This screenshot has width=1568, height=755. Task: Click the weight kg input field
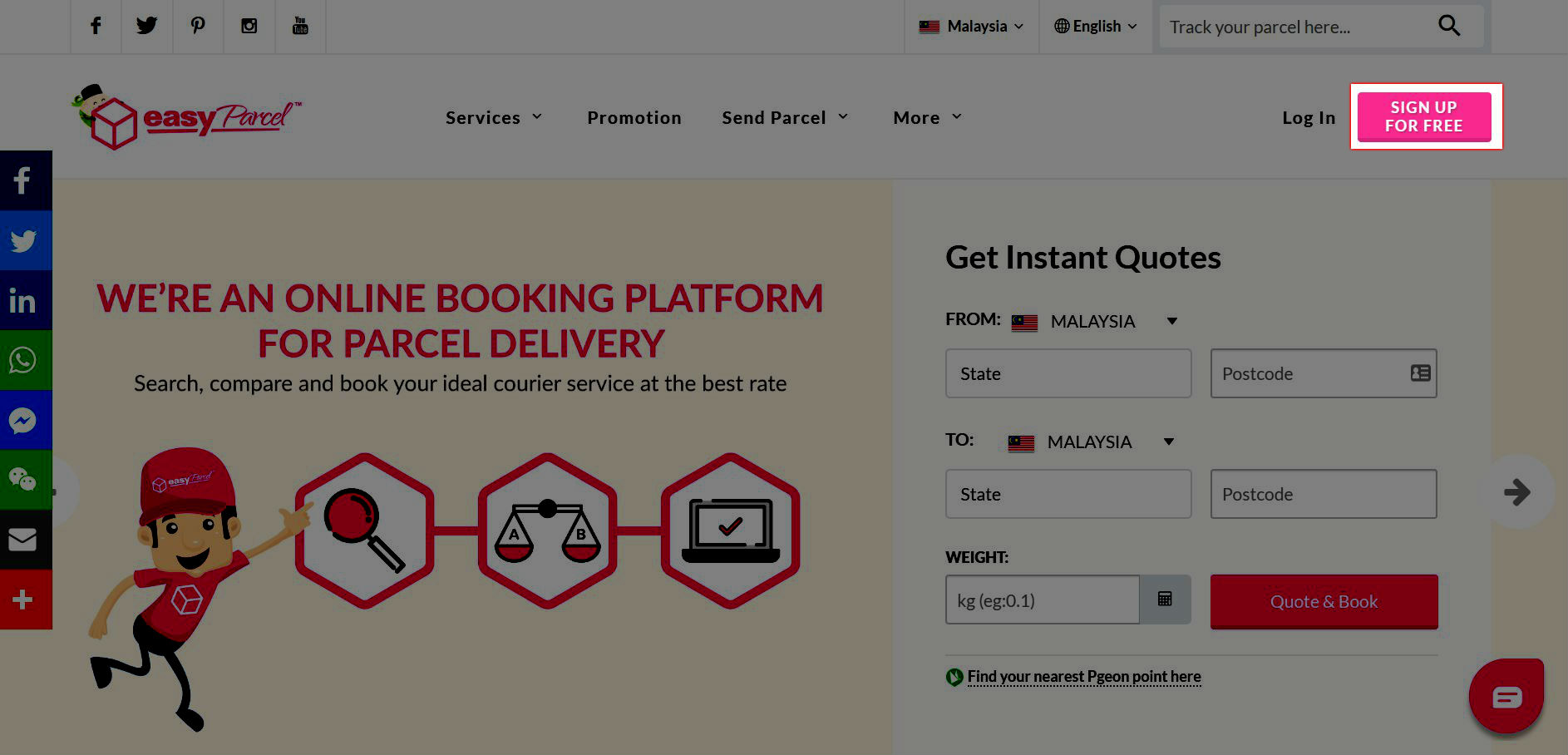click(1043, 600)
